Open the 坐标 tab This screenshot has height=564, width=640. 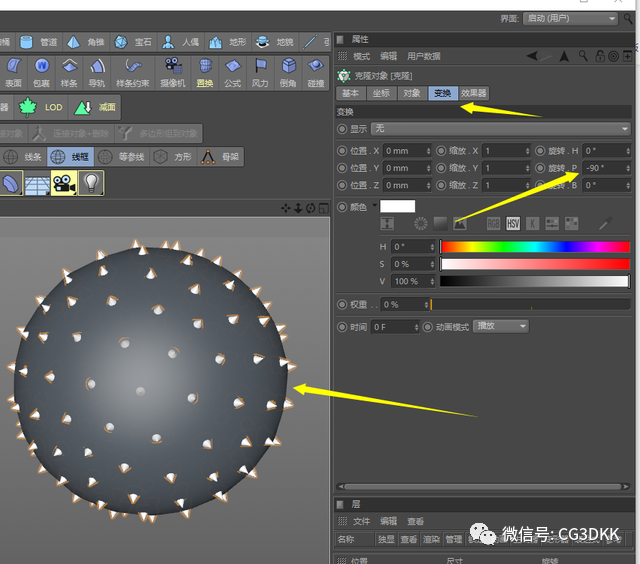pyautogui.click(x=381, y=93)
